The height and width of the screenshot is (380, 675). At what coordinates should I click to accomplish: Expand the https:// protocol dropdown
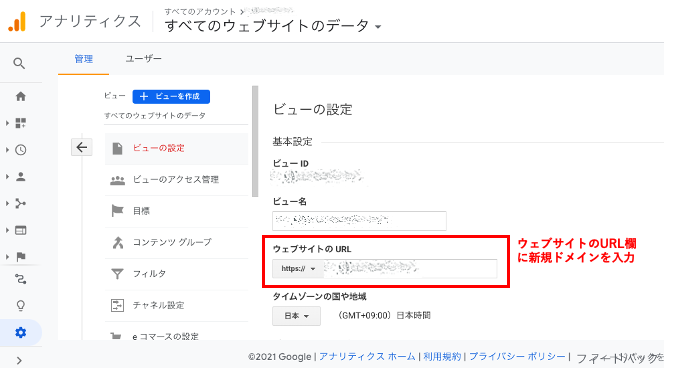298,269
